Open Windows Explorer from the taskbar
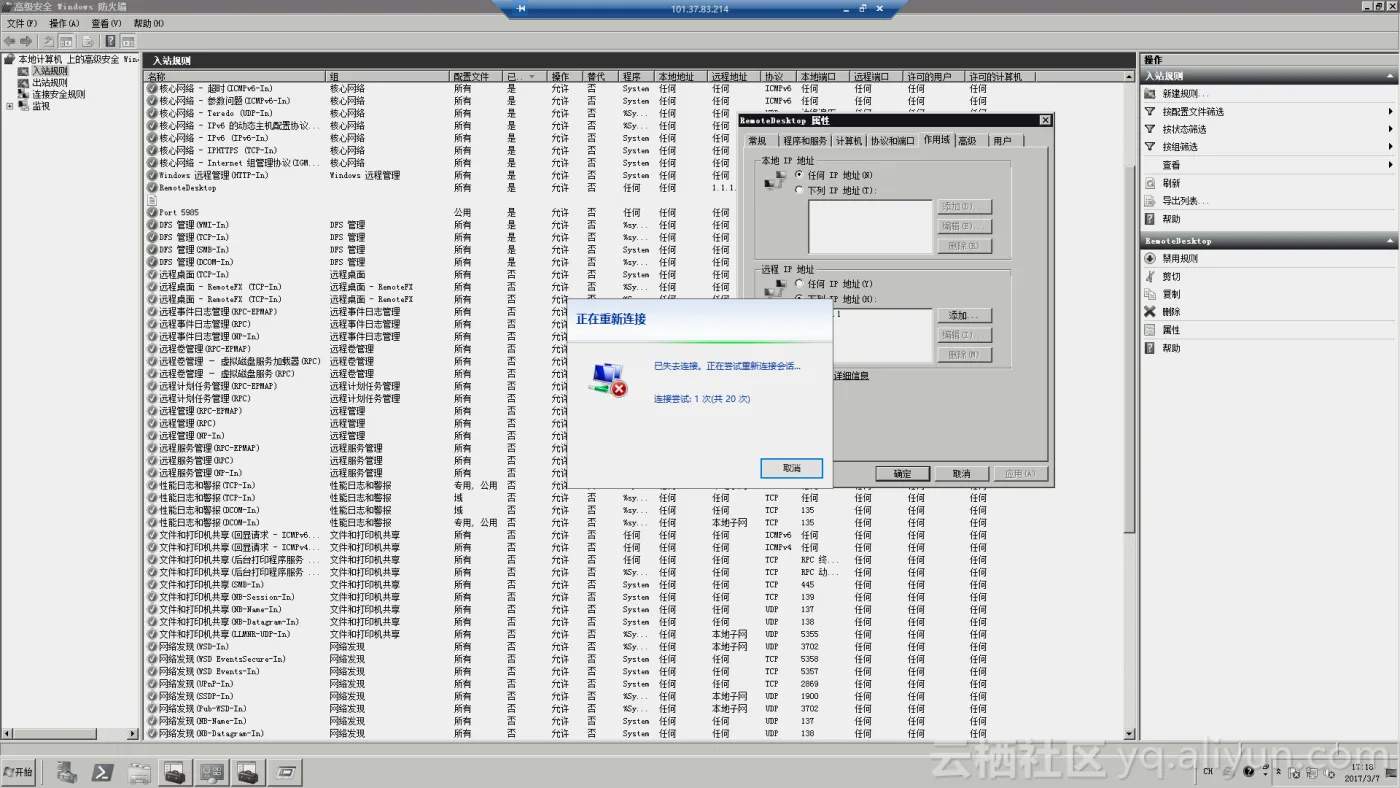 (139, 772)
